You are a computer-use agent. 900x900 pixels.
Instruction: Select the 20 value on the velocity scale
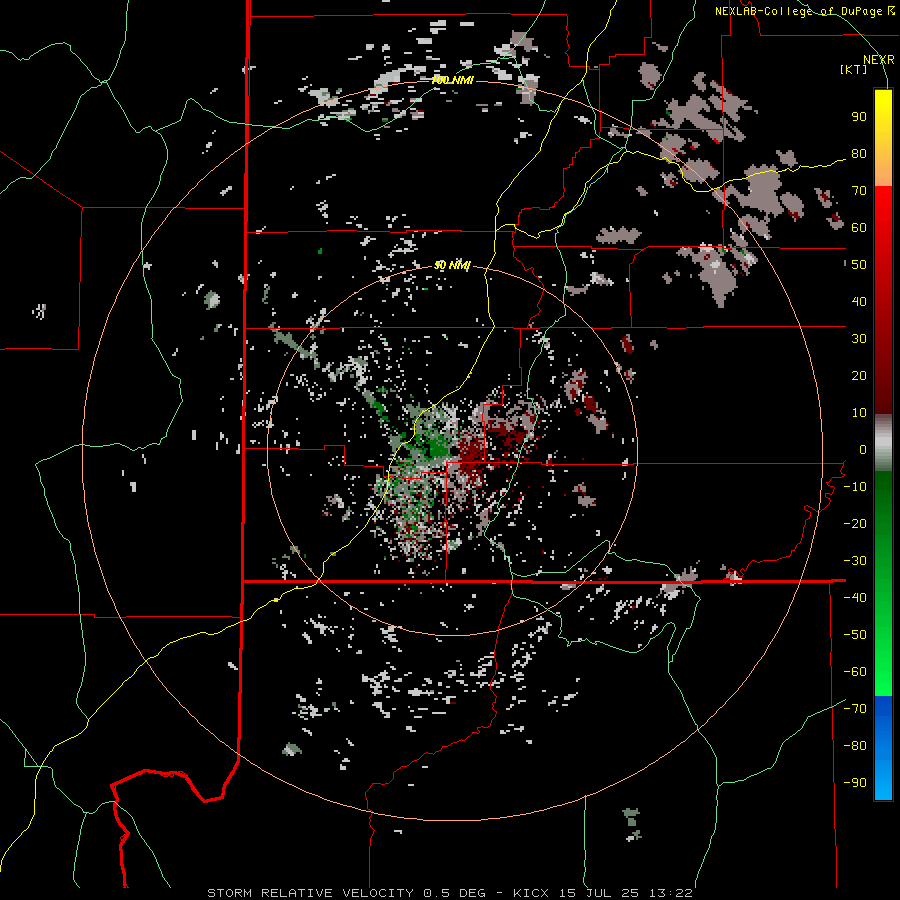(x=859, y=375)
